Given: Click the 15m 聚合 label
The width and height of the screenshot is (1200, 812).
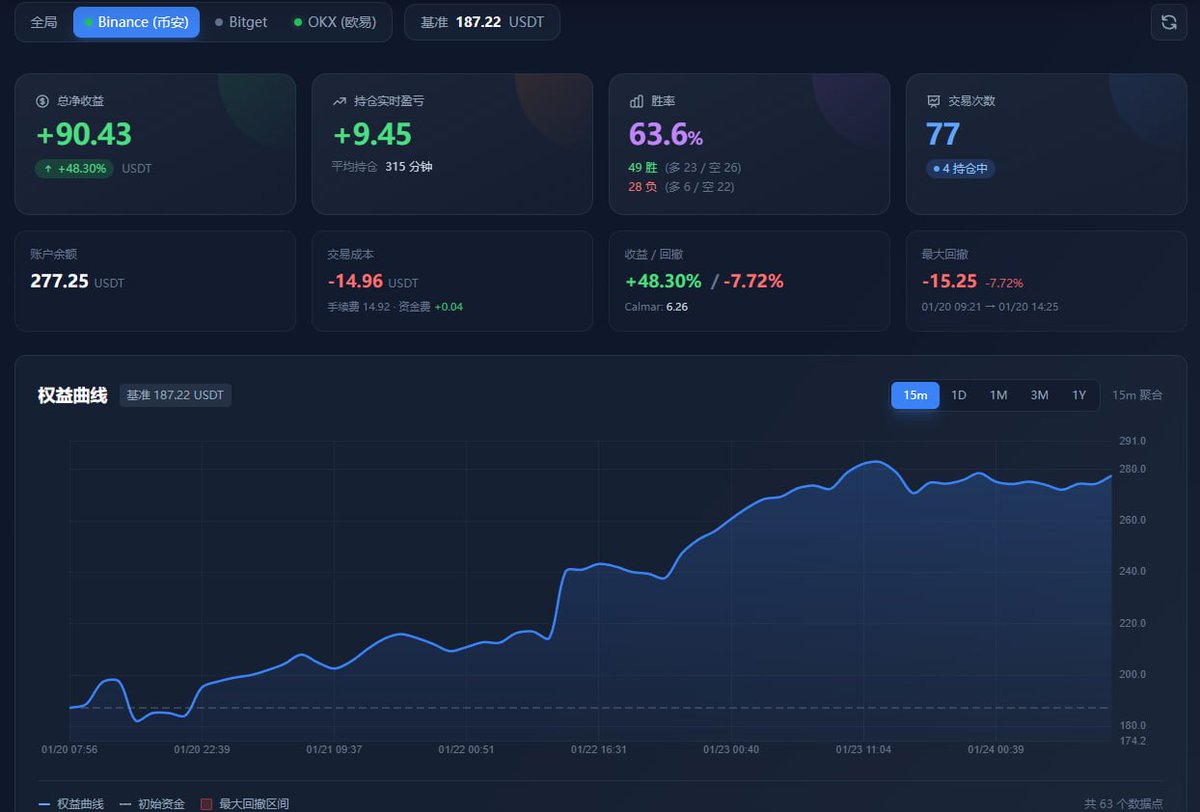Looking at the screenshot, I should (x=1137, y=395).
